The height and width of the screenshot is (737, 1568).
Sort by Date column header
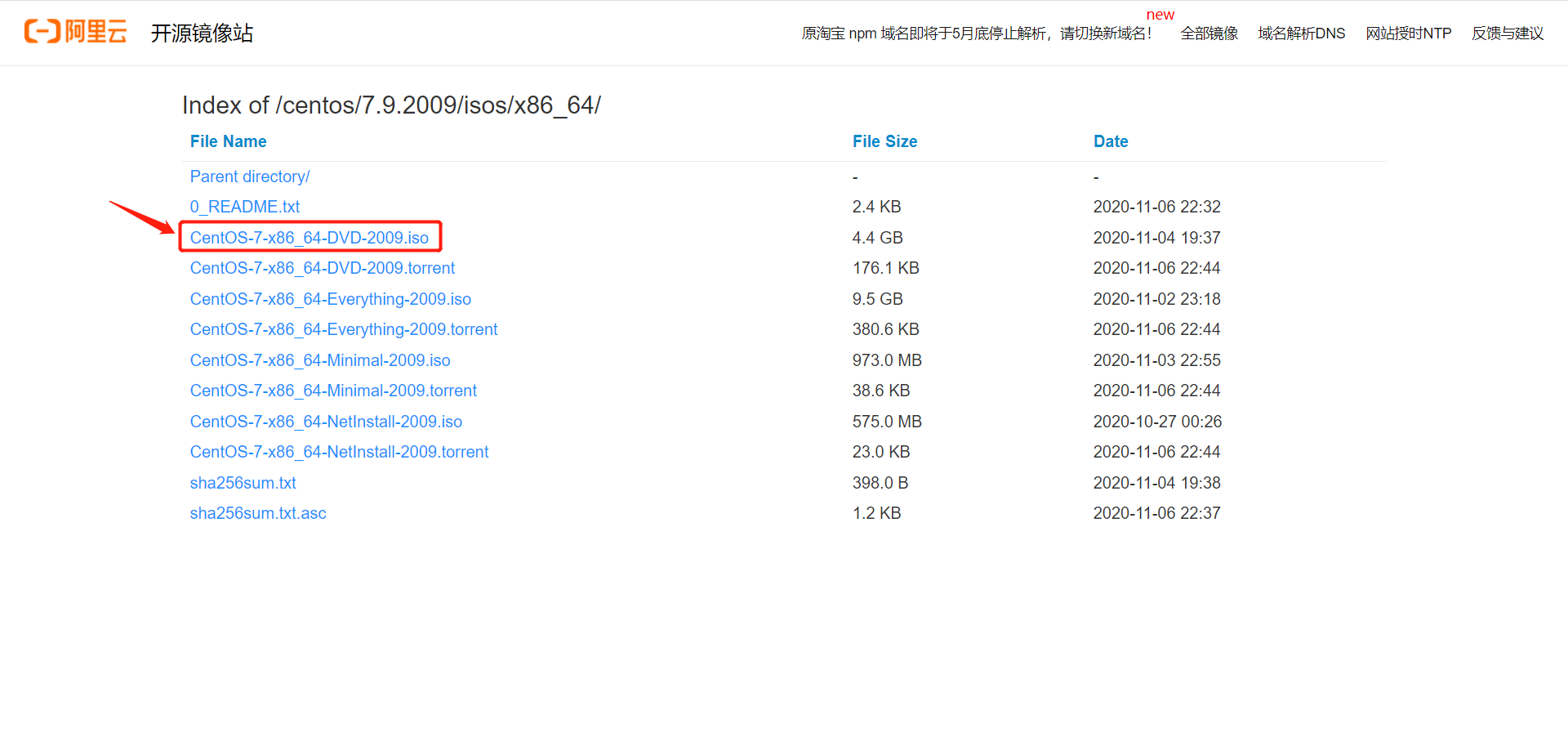point(1111,141)
